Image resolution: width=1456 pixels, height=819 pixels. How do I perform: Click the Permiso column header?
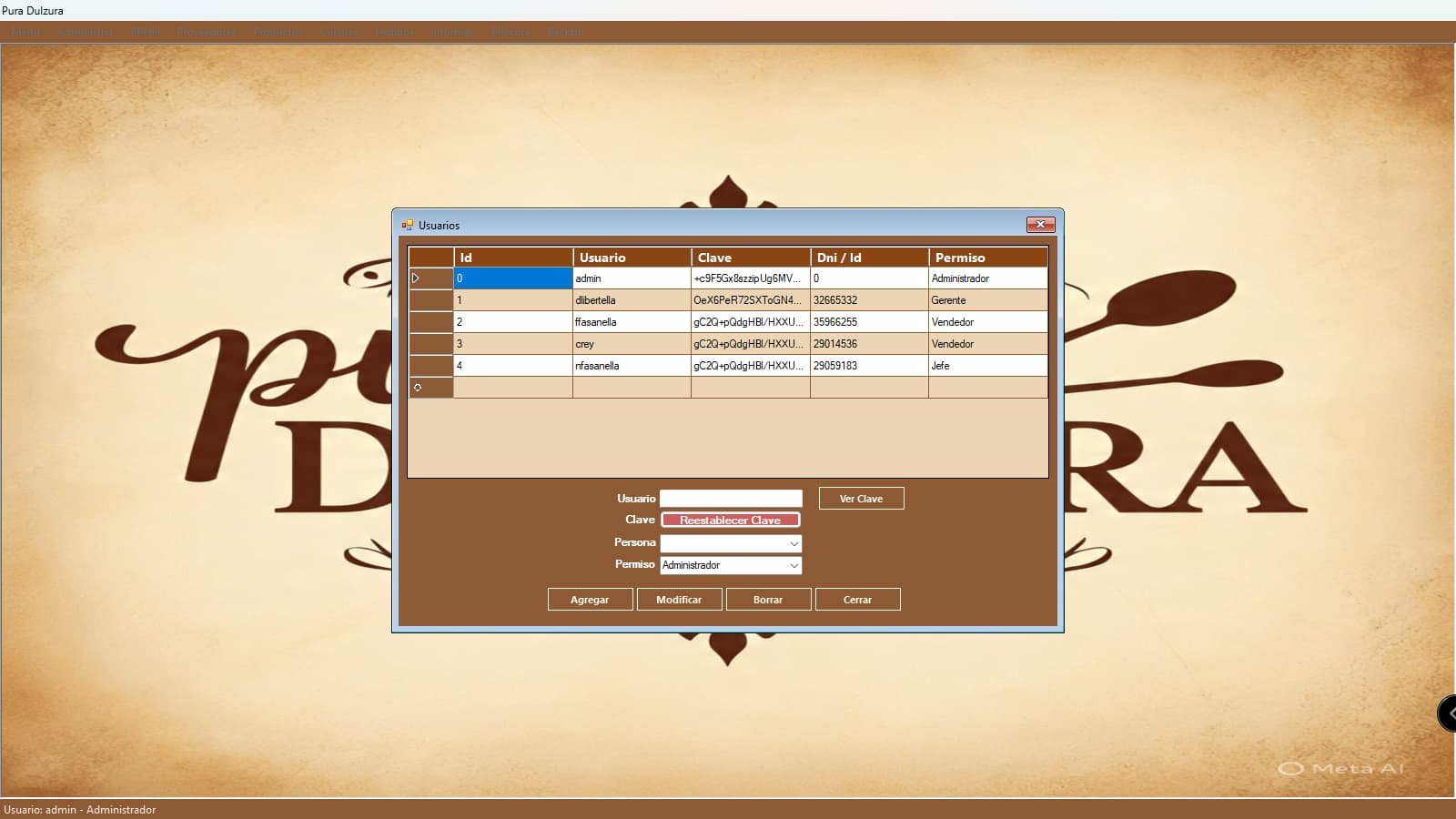tap(987, 258)
